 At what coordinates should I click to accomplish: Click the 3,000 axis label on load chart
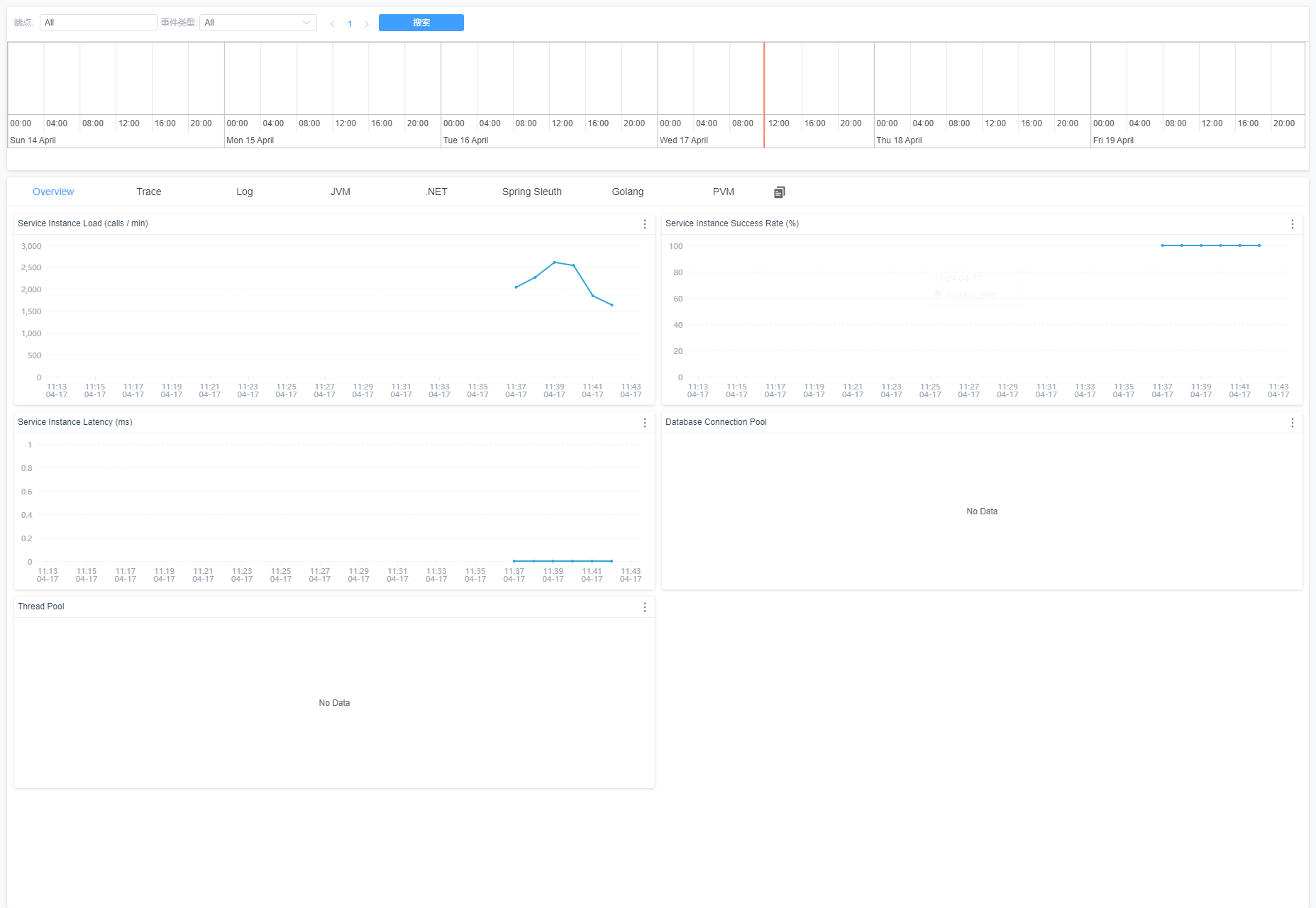(x=31, y=246)
